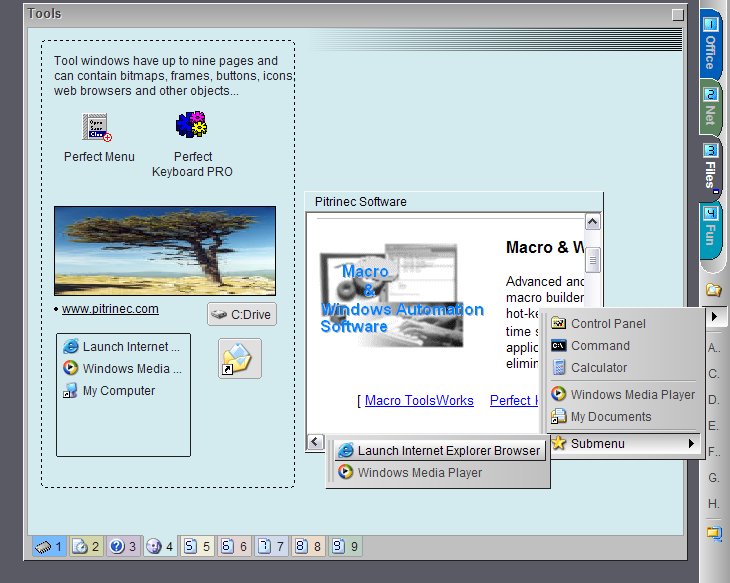
Task: Click the H. entry in the sidebar
Action: [x=714, y=503]
